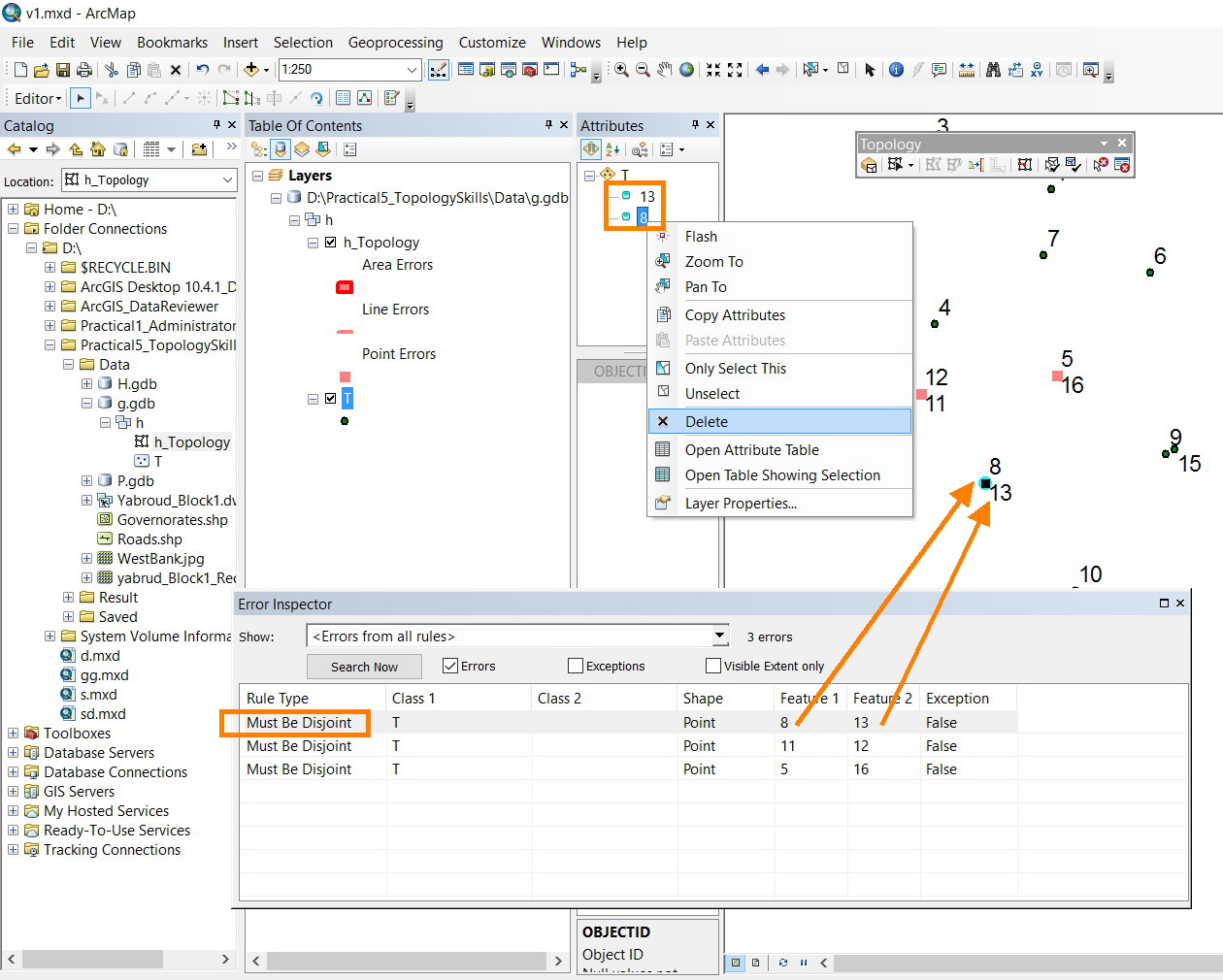The image size is (1223, 980).
Task: Click Go Back to Previous Extent arrow
Action: [x=762, y=70]
